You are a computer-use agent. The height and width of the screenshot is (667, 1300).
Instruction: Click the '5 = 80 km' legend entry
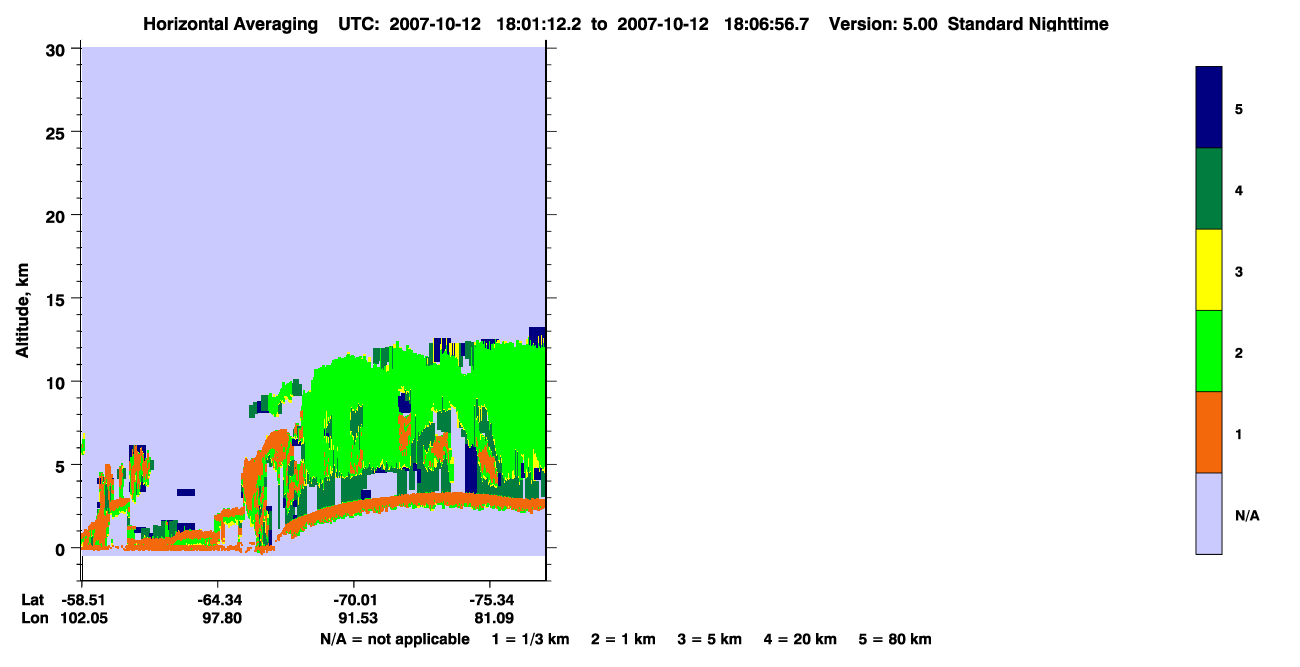coord(895,639)
